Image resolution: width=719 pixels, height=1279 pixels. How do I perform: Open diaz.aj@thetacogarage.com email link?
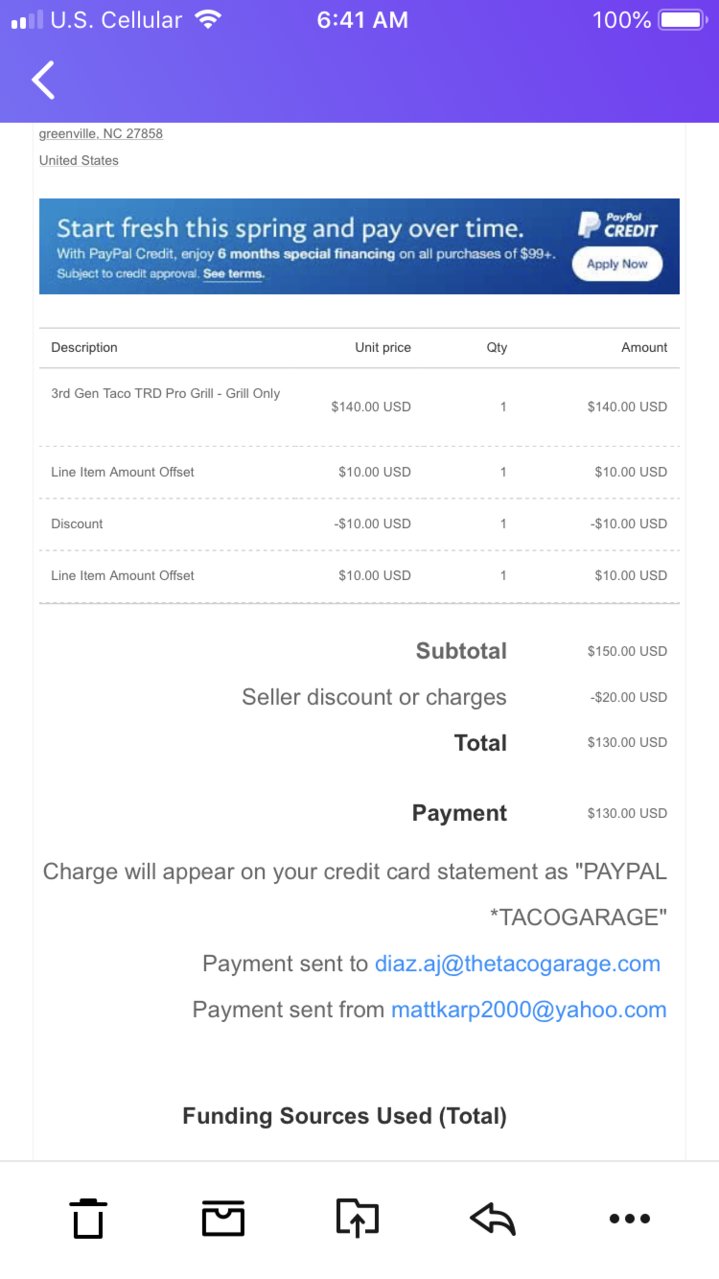tap(517, 964)
